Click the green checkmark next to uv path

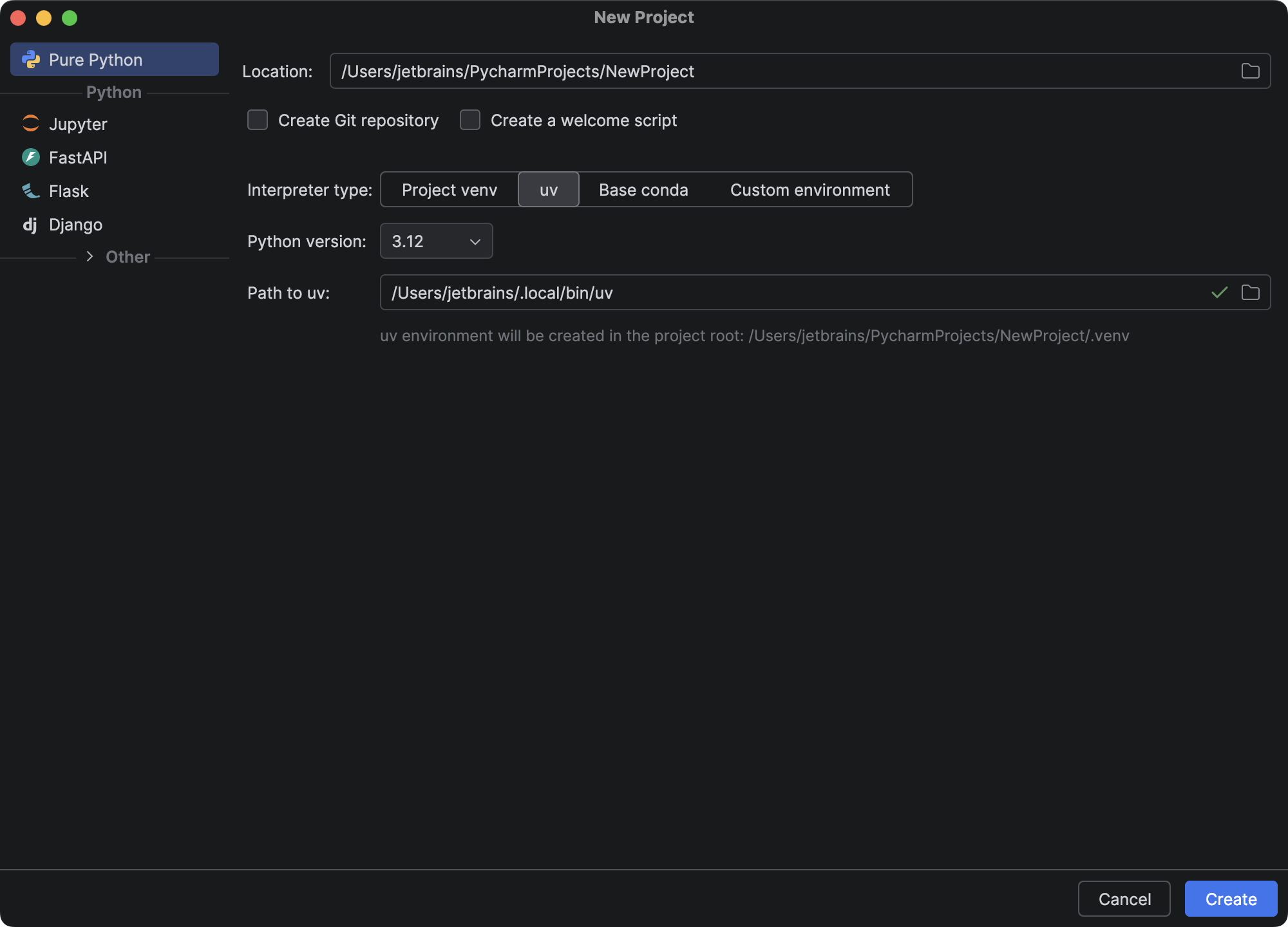pos(1218,293)
